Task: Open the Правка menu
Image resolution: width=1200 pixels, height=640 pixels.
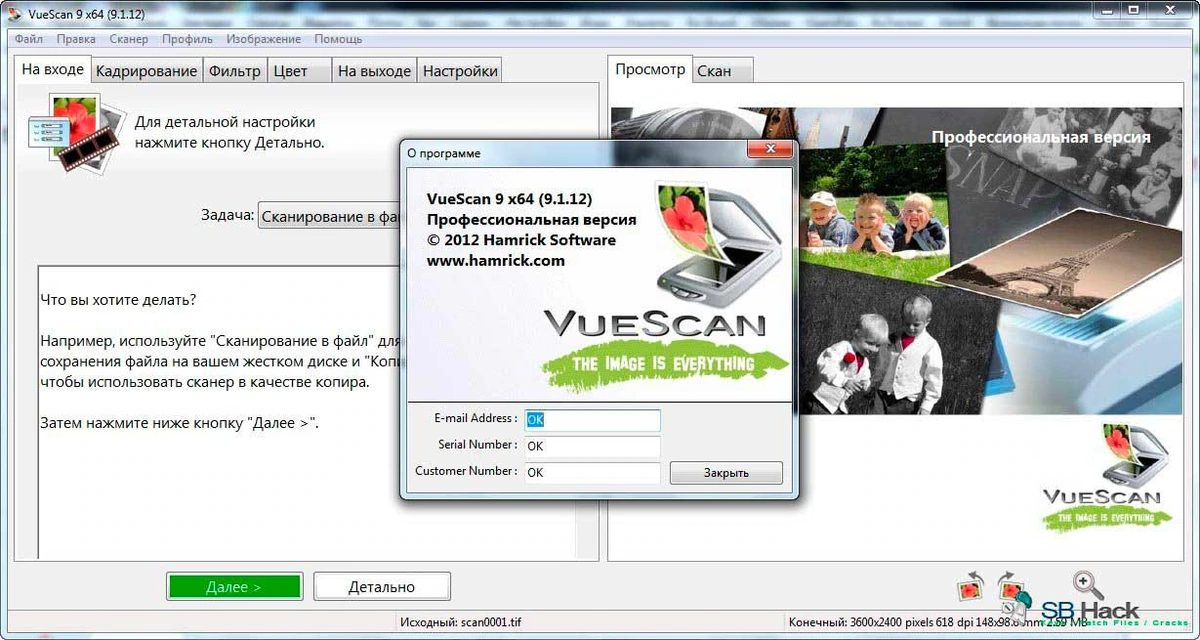Action: click(x=76, y=39)
